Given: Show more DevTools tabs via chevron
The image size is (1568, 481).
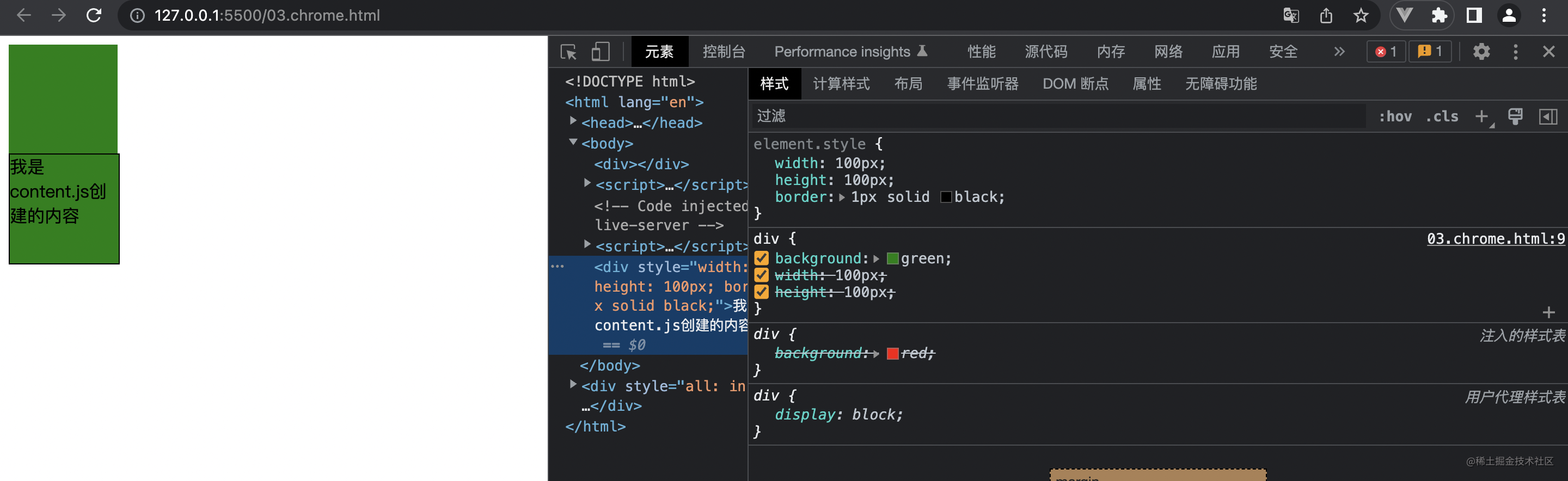Looking at the screenshot, I should (x=1339, y=52).
